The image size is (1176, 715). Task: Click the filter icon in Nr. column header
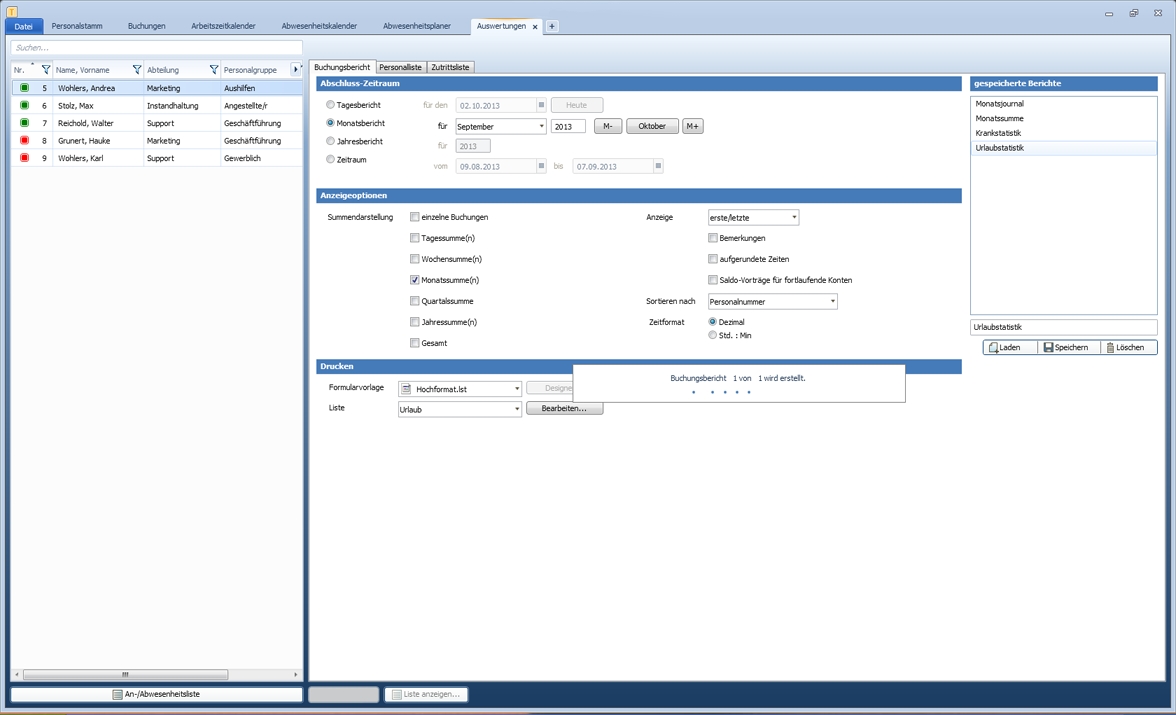pos(46,70)
